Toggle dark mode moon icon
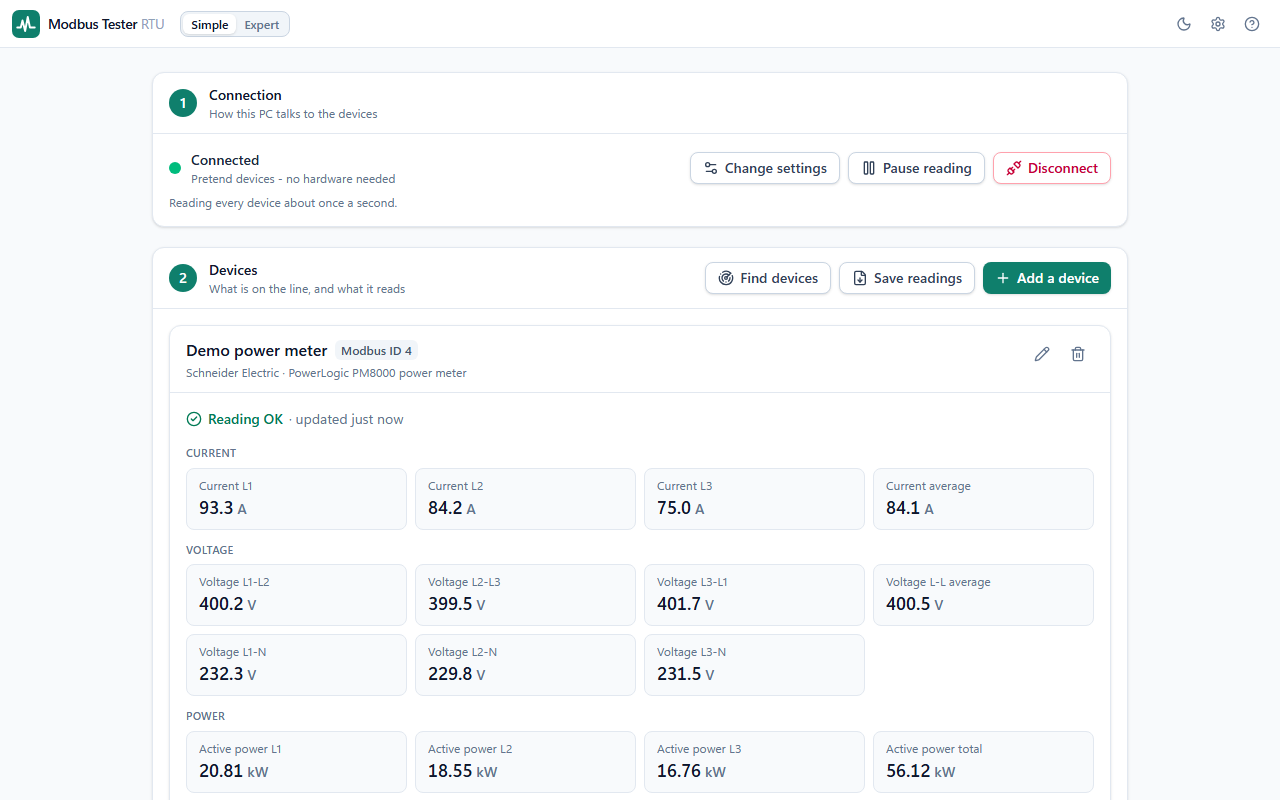Viewport: 1280px width, 800px height. pos(1184,24)
